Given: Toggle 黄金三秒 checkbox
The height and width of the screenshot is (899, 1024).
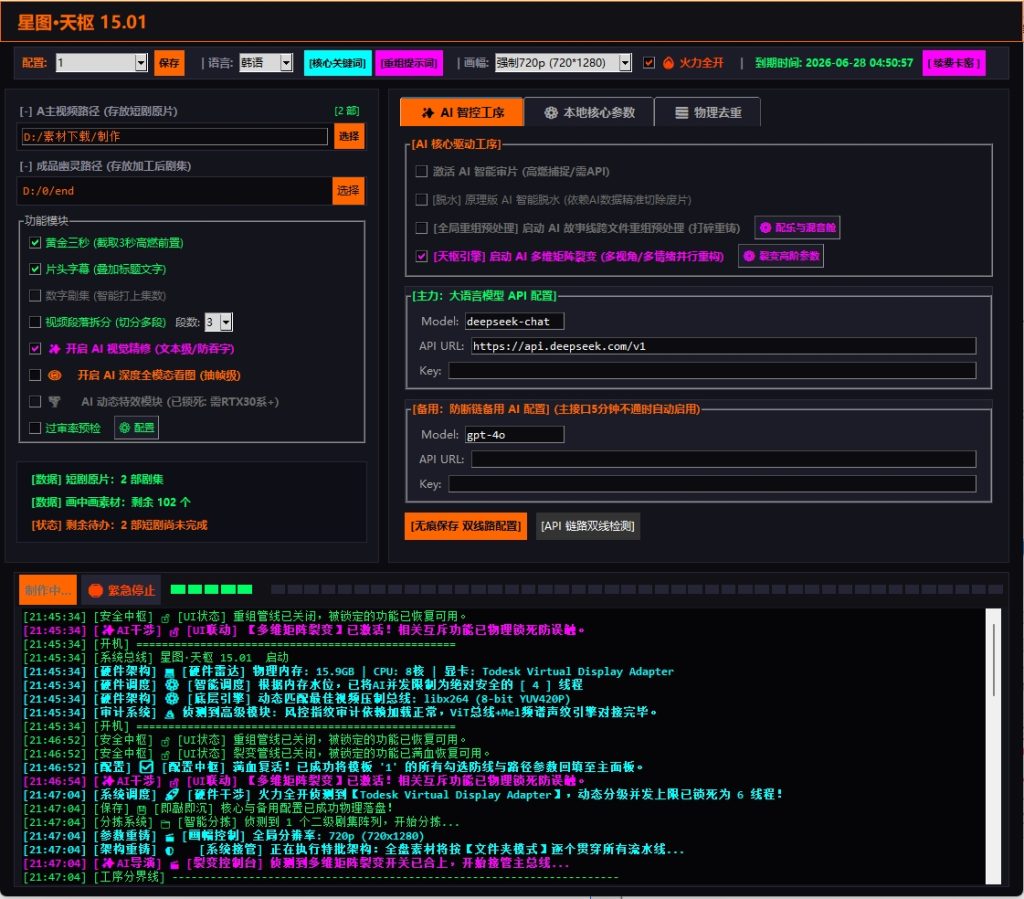Looking at the screenshot, I should pyautogui.click(x=35, y=243).
